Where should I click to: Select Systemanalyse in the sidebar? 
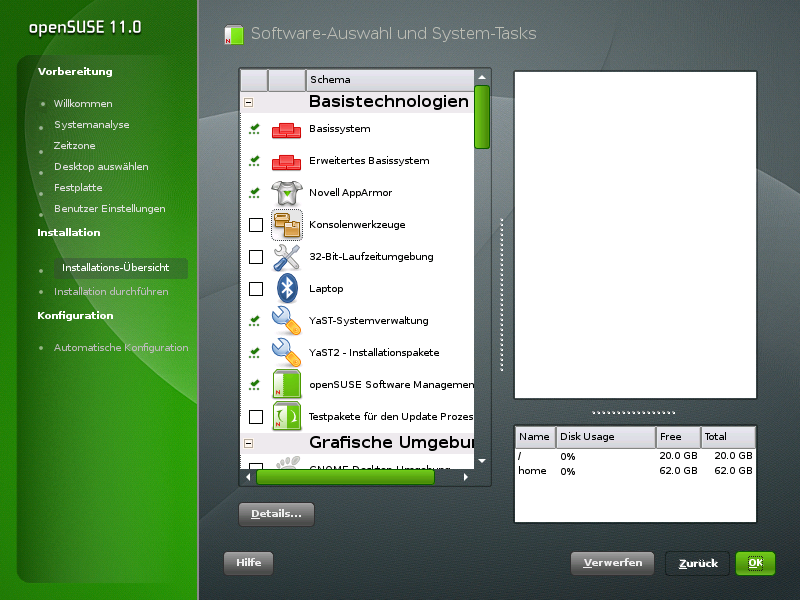click(x=92, y=125)
